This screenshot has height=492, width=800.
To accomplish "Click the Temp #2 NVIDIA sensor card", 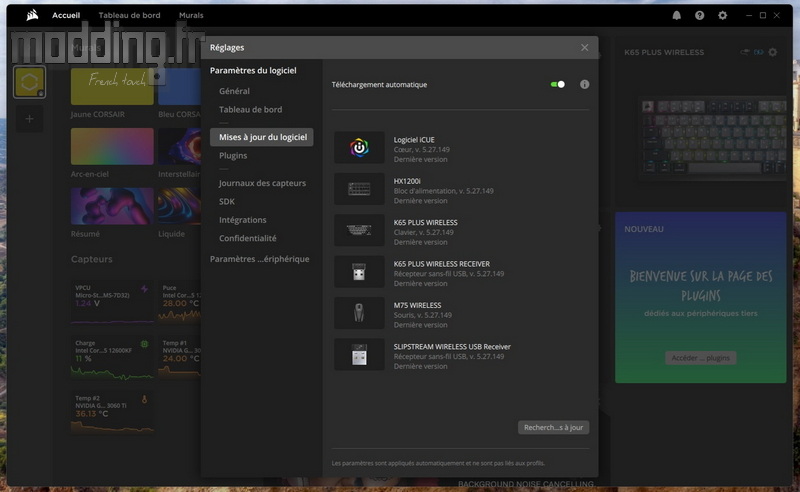I will tap(112, 412).
